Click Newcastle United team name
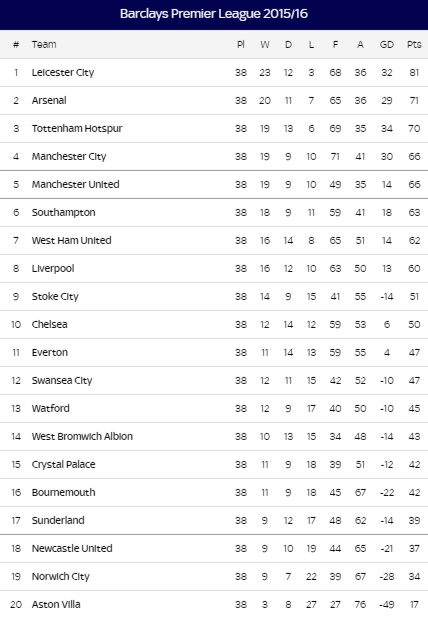The height and width of the screenshot is (624, 428). [72, 548]
